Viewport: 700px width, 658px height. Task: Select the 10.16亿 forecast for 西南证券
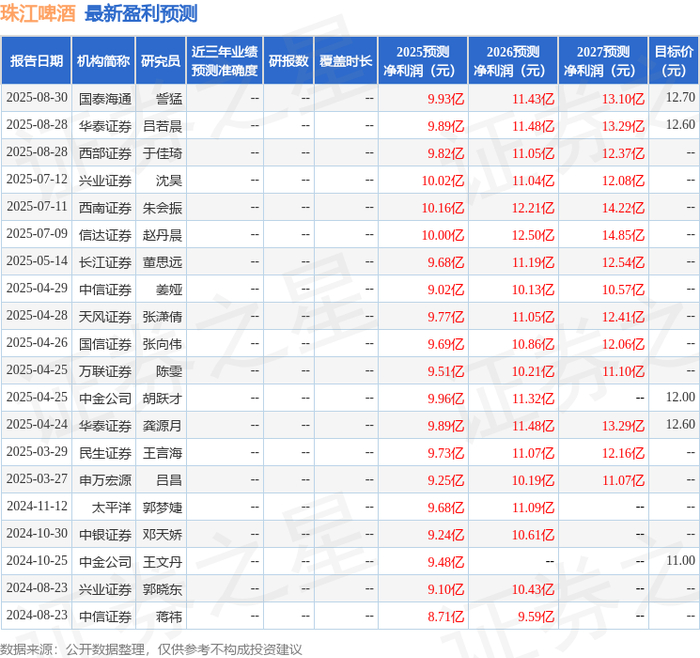[443, 208]
